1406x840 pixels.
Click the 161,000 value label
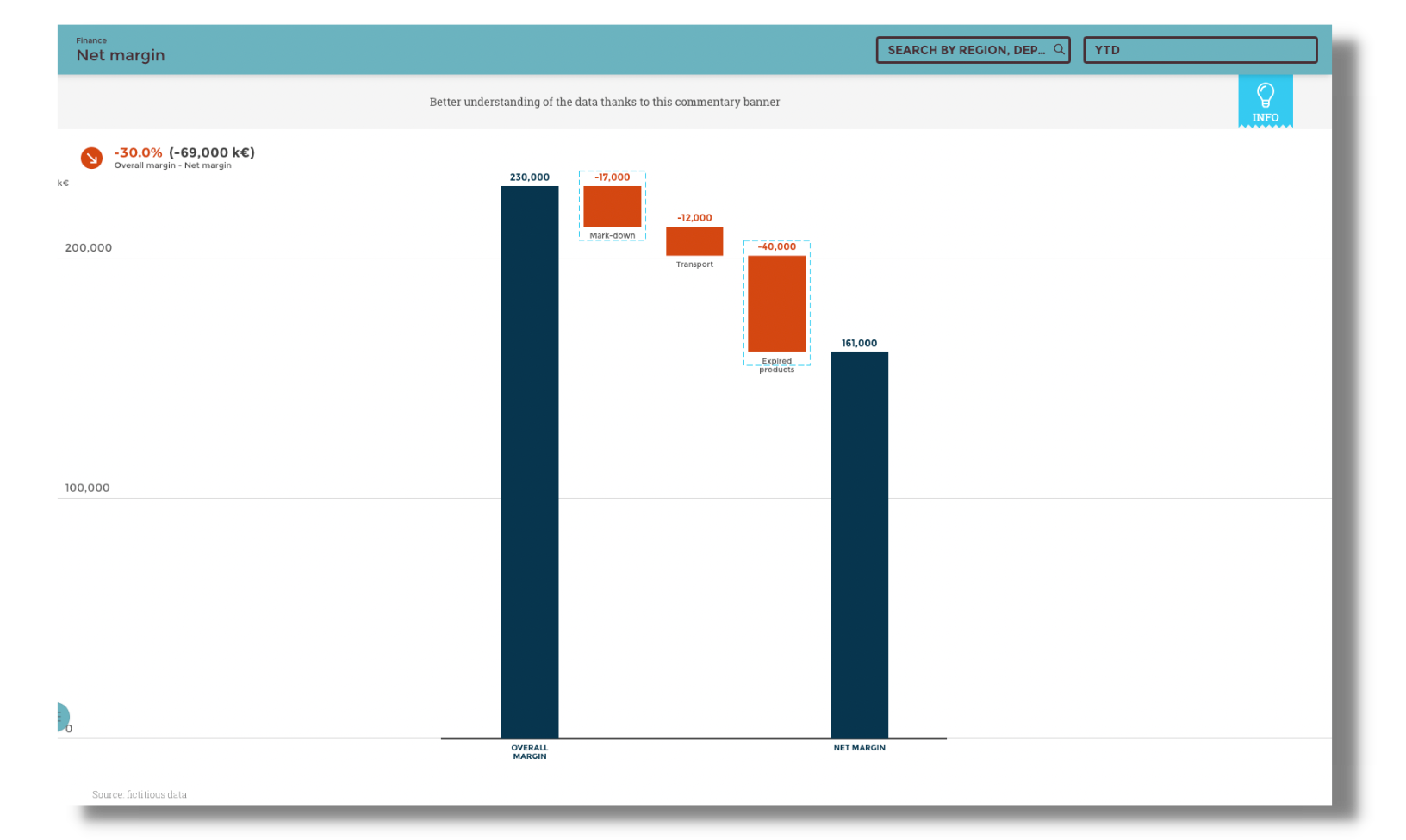(x=859, y=343)
